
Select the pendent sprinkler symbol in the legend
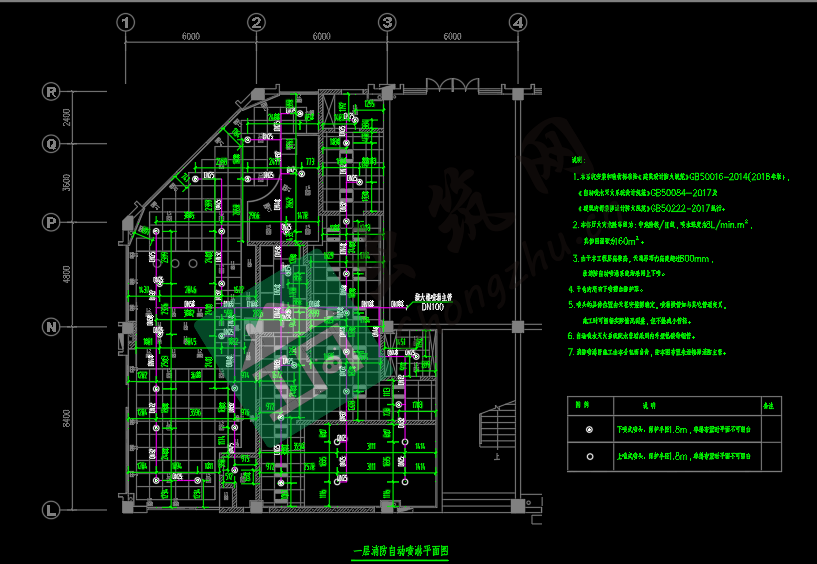590,428
